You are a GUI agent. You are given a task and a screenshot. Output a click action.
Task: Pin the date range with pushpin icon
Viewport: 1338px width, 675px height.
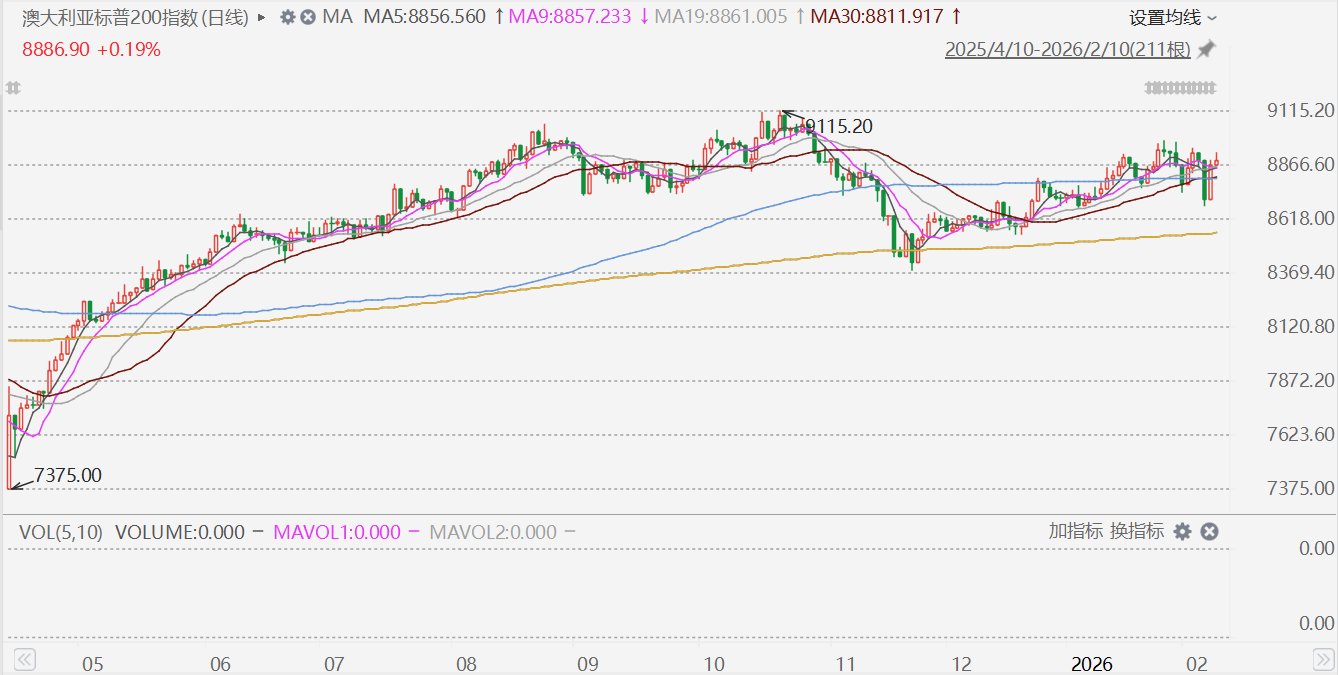tap(1206, 49)
